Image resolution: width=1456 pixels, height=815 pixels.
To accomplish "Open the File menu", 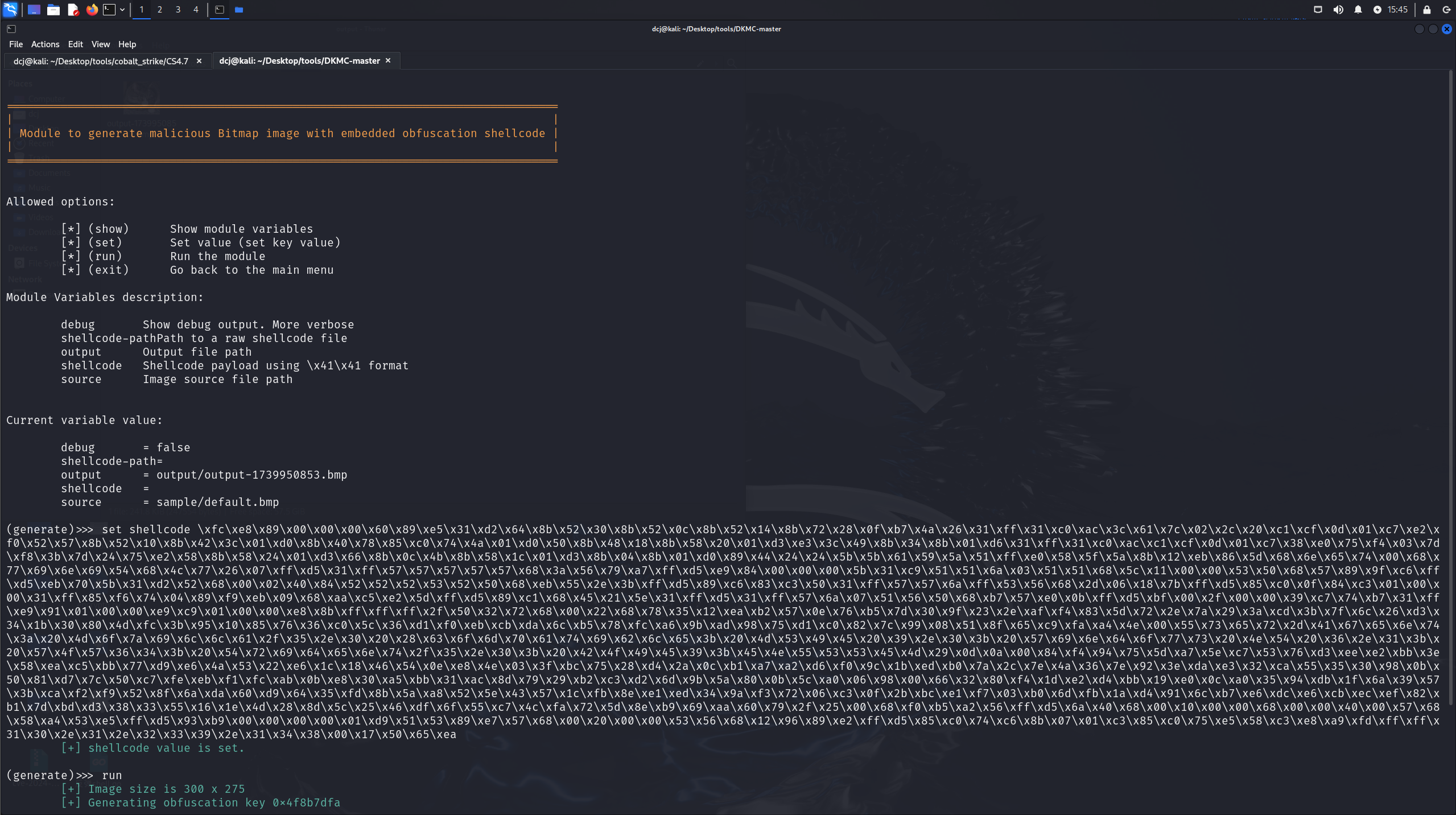I will tap(16, 44).
